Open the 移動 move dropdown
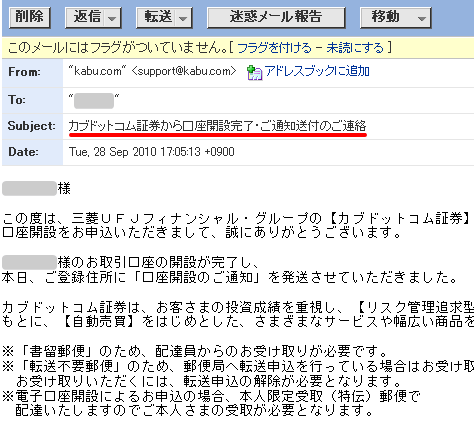This screenshot has width=474, height=422. (x=396, y=17)
